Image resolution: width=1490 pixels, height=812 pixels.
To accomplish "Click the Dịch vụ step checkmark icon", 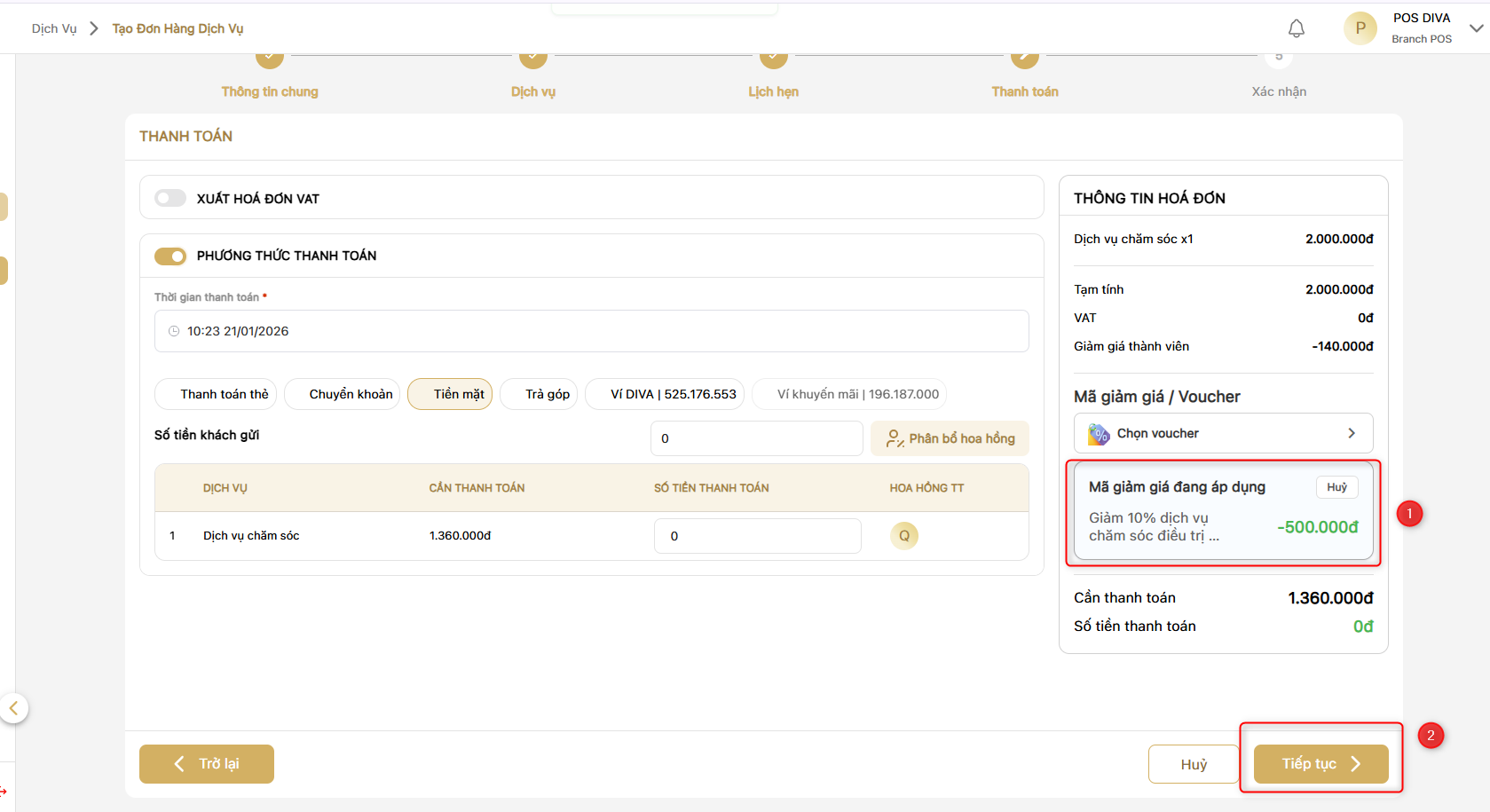I will (532, 59).
